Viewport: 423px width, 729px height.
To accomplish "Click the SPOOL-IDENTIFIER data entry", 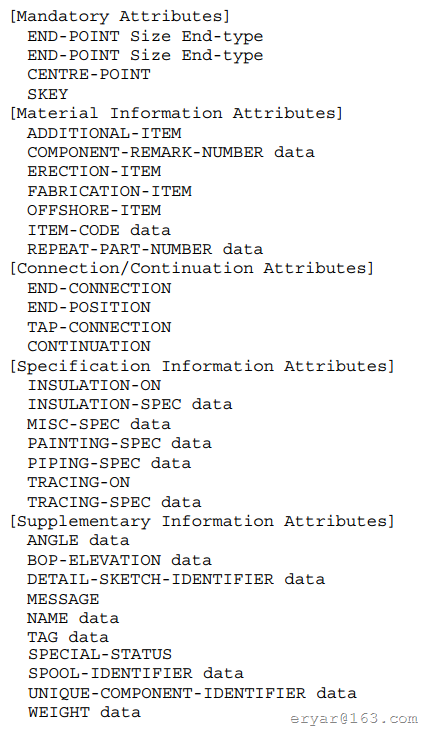I will pos(135,673).
